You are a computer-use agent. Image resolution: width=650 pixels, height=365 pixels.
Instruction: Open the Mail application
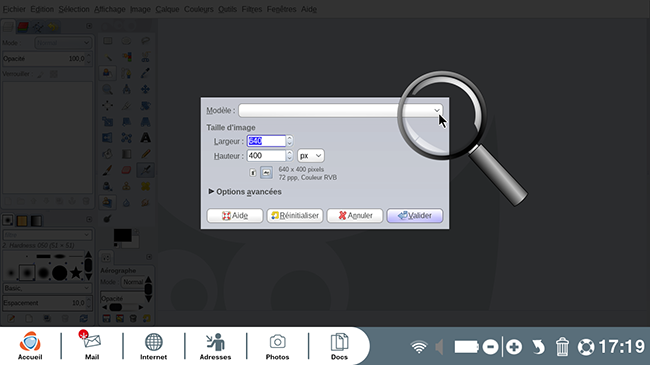[92, 346]
